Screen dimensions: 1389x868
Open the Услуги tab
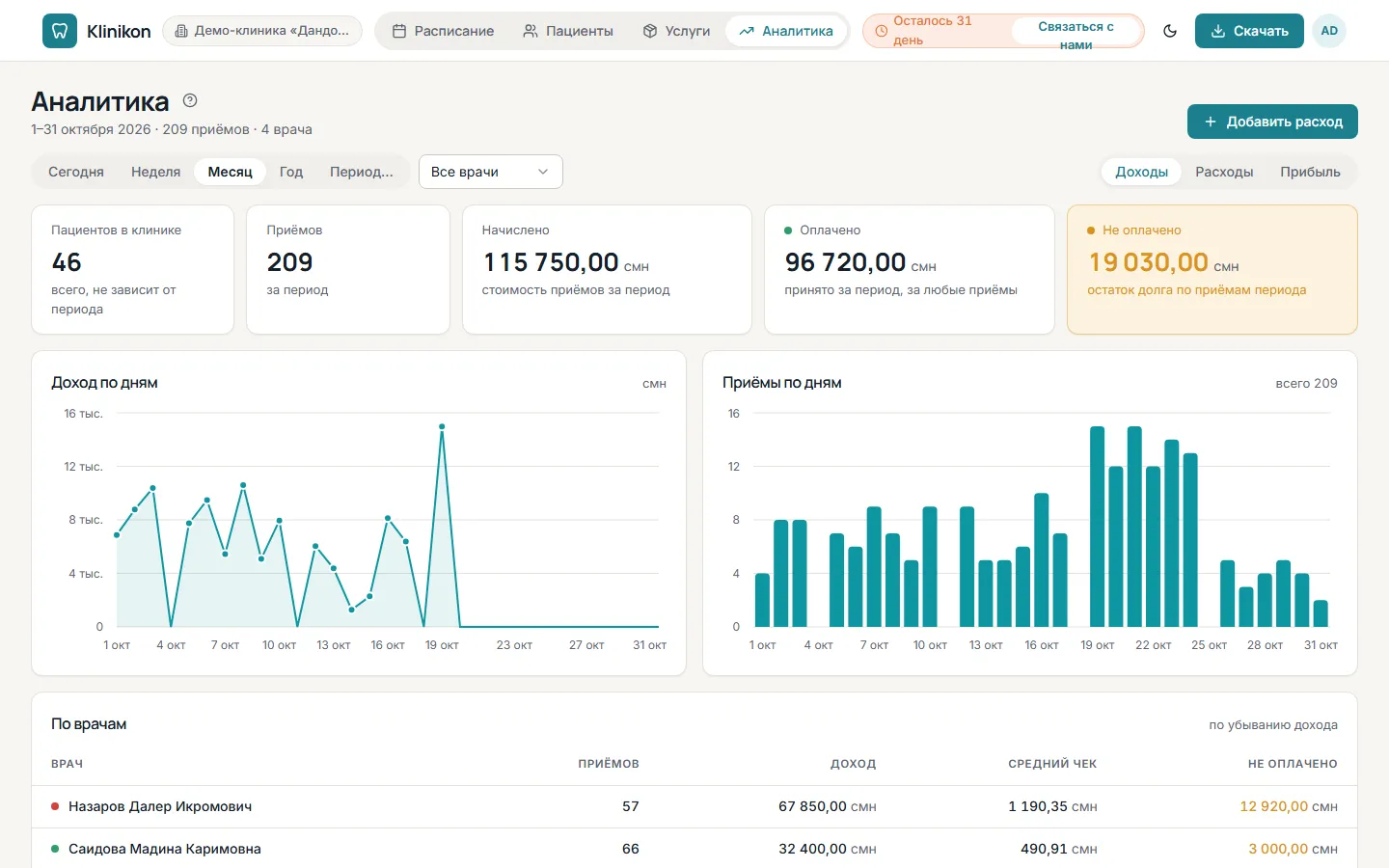point(676,31)
